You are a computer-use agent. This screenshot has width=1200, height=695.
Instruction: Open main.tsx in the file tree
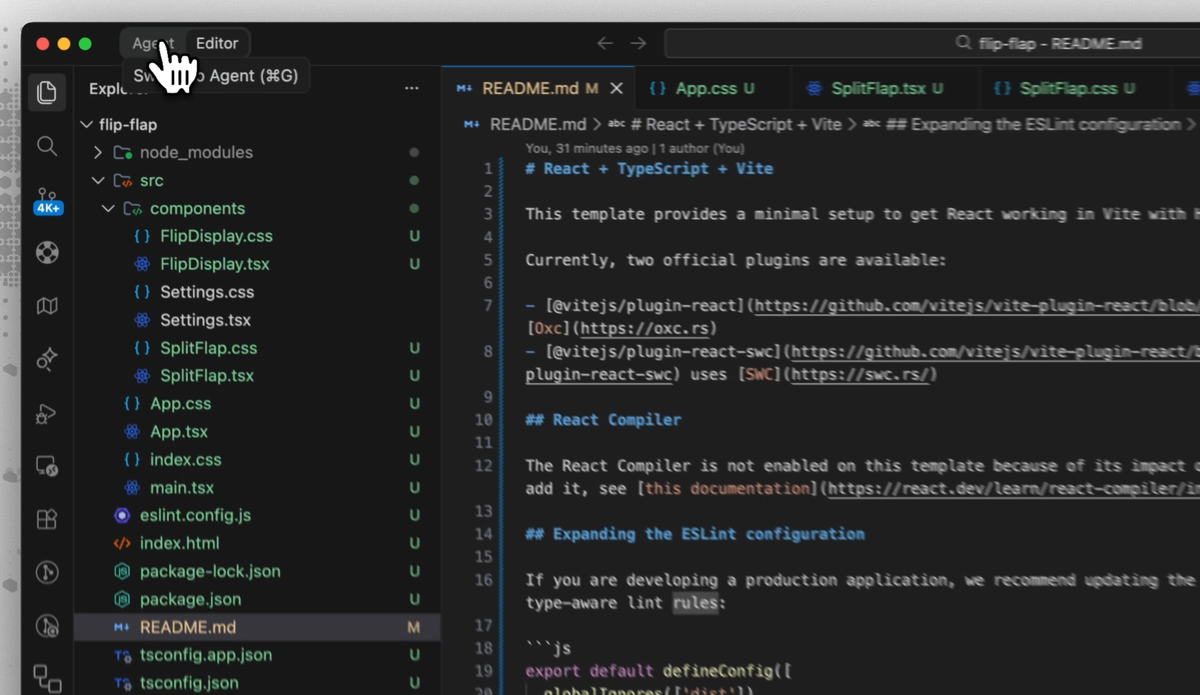(182, 488)
